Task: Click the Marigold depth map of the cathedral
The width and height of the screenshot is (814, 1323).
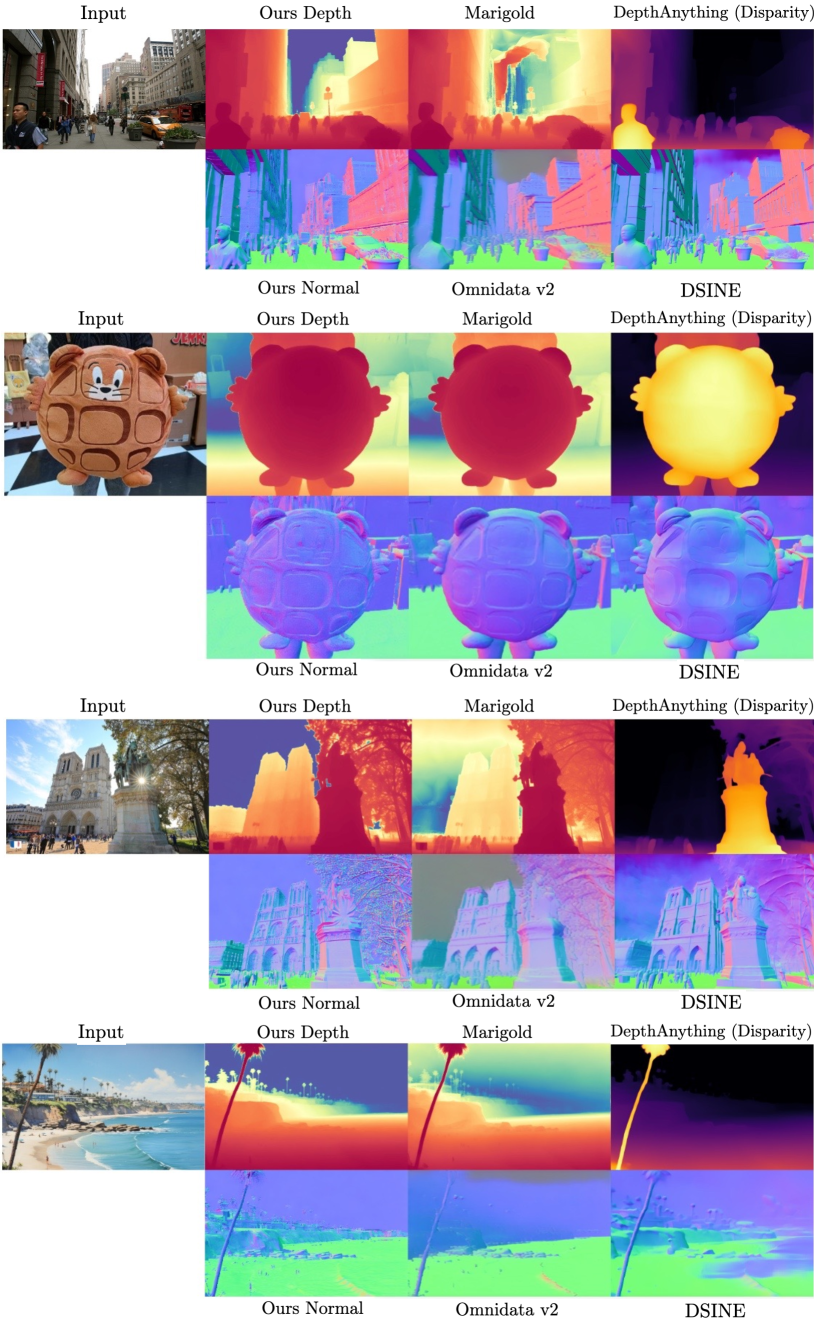Action: pyautogui.click(x=512, y=786)
